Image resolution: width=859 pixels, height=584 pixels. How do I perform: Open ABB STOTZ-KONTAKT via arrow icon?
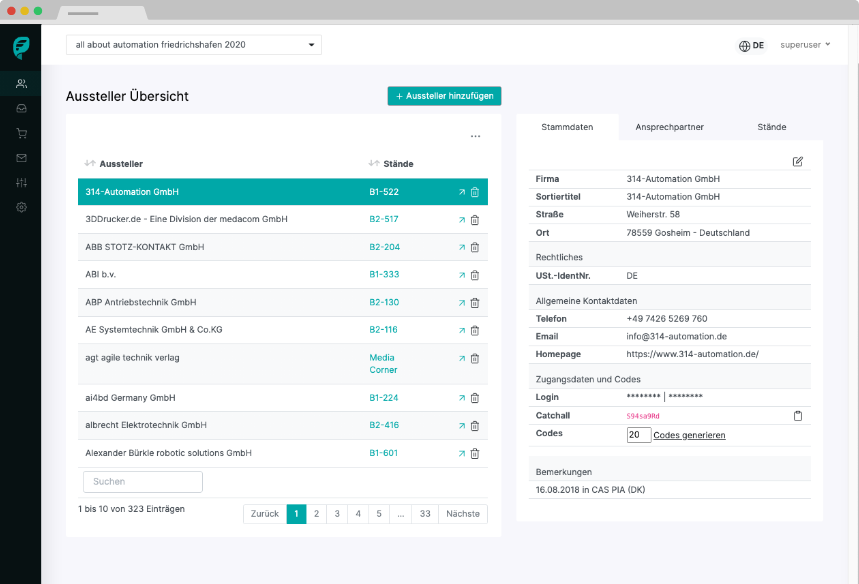[x=462, y=248]
